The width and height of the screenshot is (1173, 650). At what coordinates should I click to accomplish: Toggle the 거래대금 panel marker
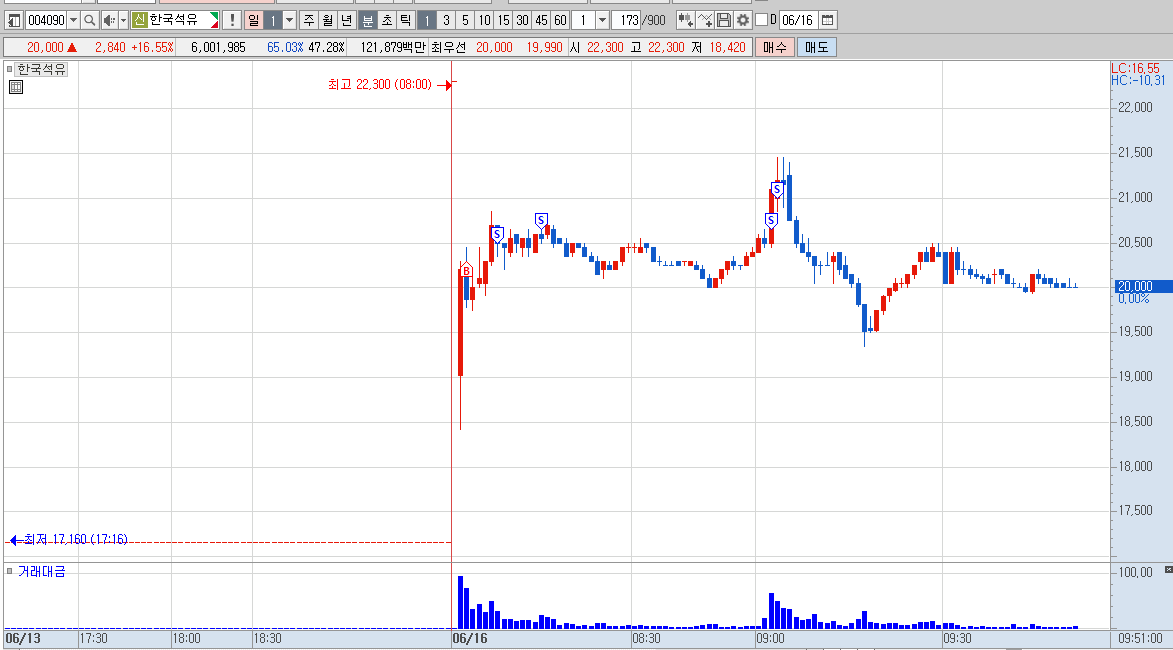[x=10, y=571]
